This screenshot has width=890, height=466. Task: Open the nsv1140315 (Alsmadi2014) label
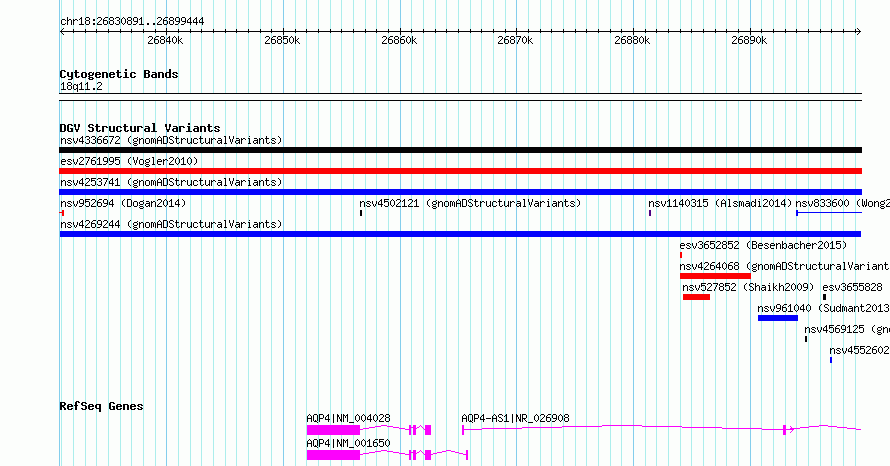(720, 203)
